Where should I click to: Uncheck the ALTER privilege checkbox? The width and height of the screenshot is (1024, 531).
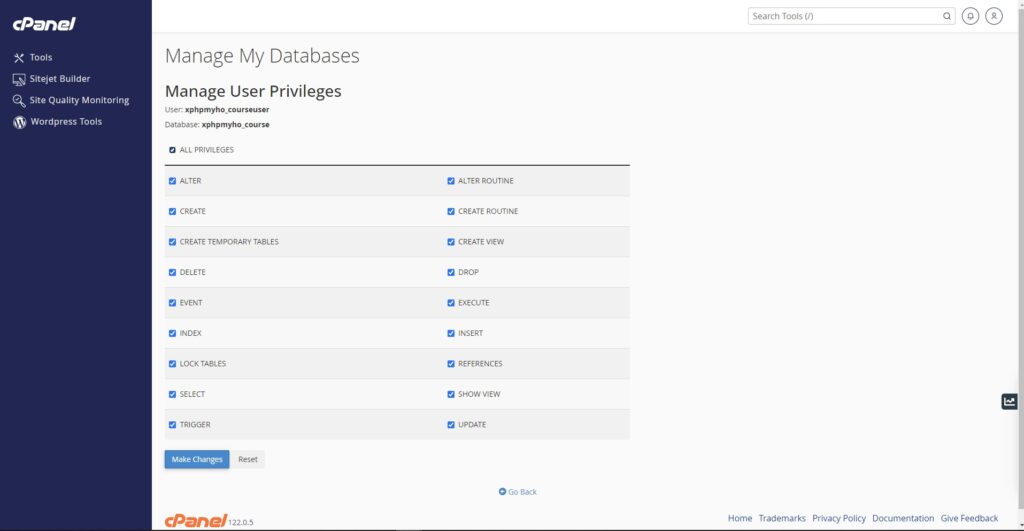[172, 181]
